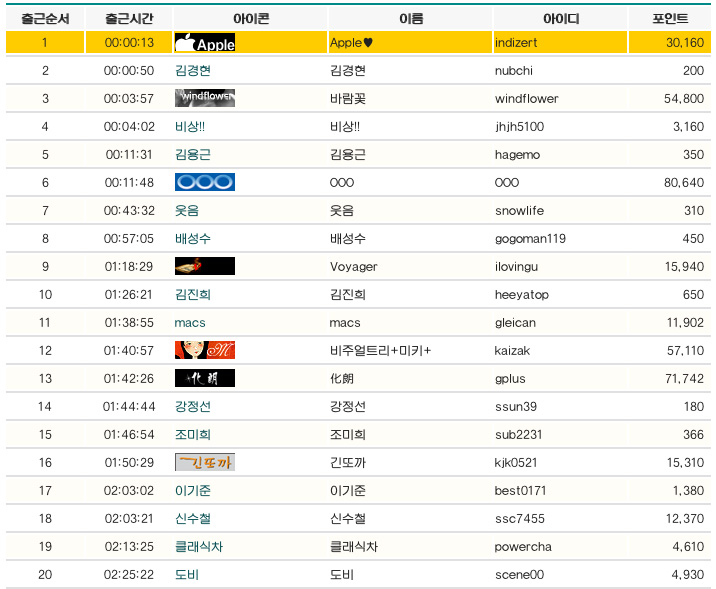Viewport: 716px width, 589px height.
Task: Click the 출근순서 column header
Action: tap(45, 19)
